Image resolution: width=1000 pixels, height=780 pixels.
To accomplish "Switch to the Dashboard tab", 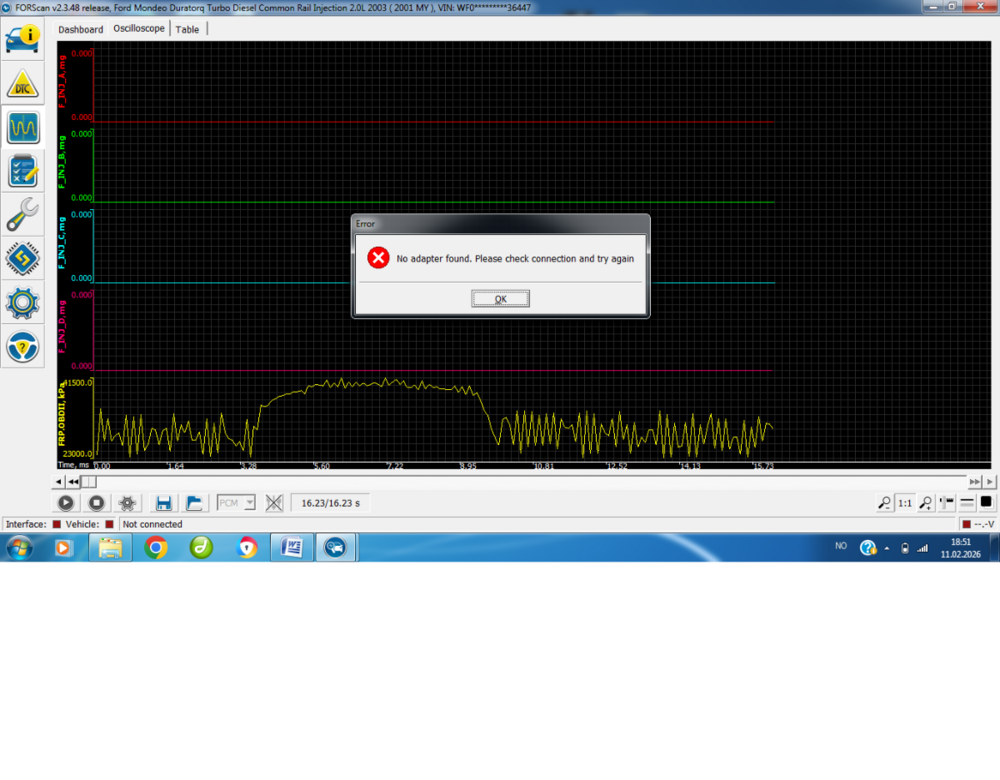I will (x=80, y=29).
